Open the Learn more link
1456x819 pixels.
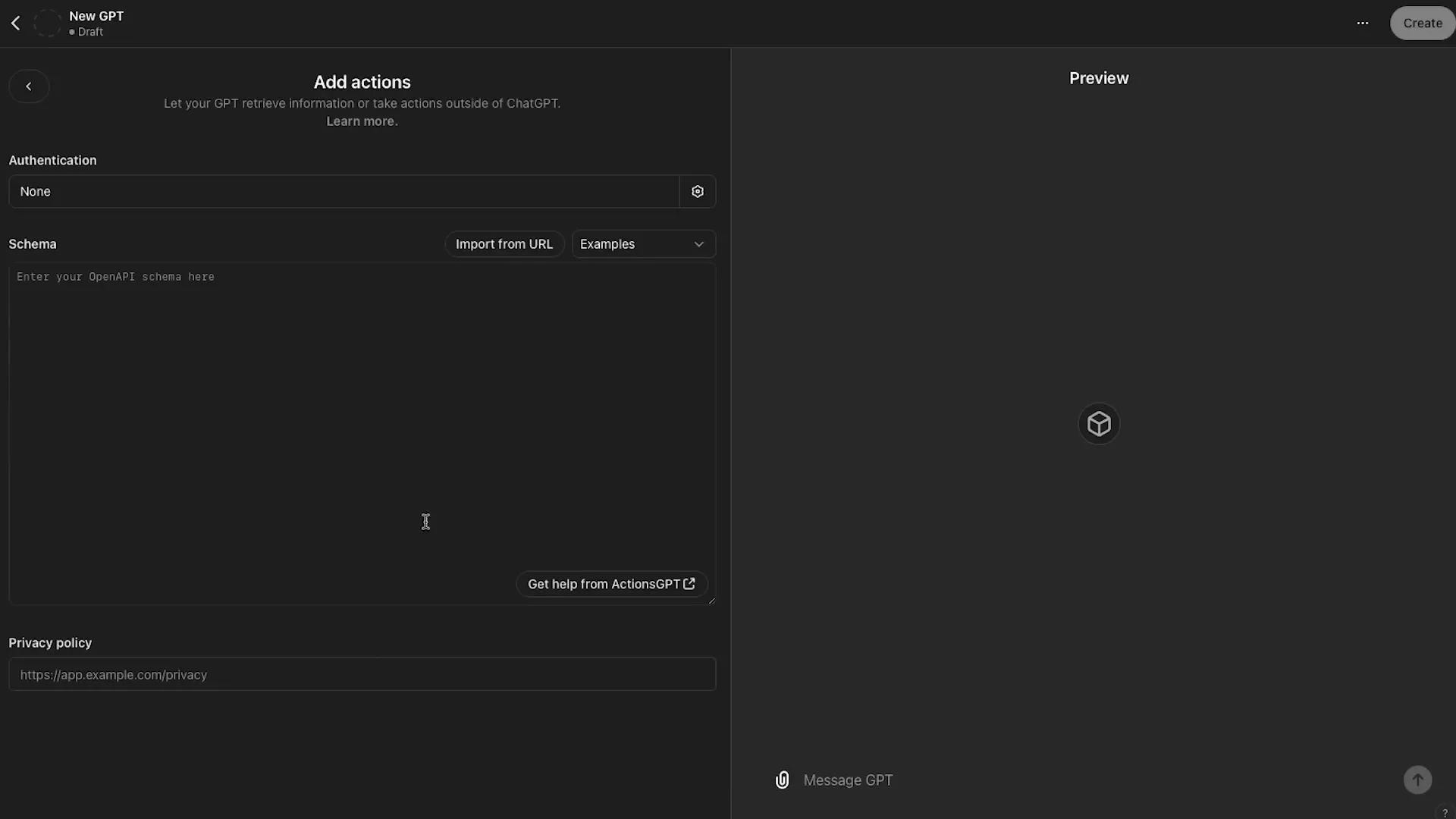pos(362,121)
